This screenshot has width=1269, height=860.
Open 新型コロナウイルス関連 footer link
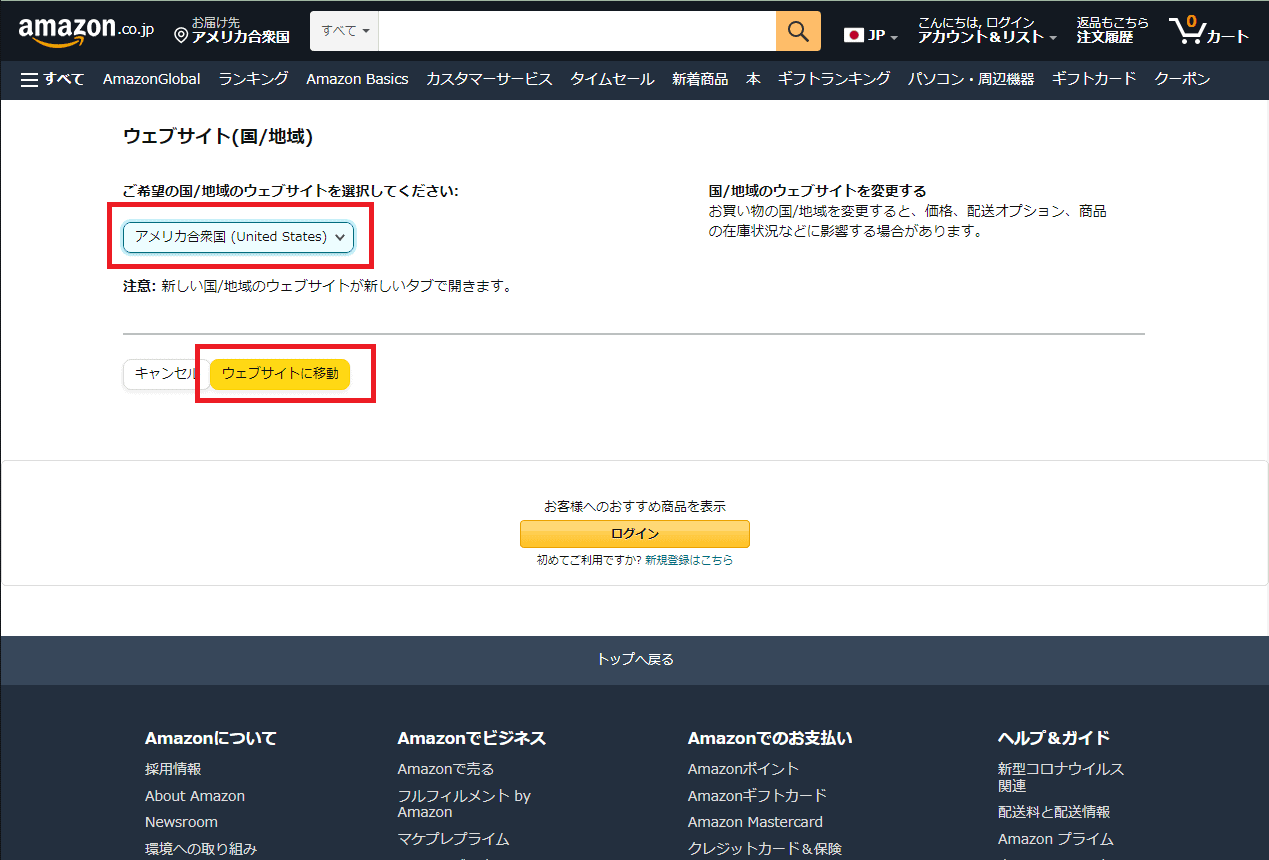1061,777
